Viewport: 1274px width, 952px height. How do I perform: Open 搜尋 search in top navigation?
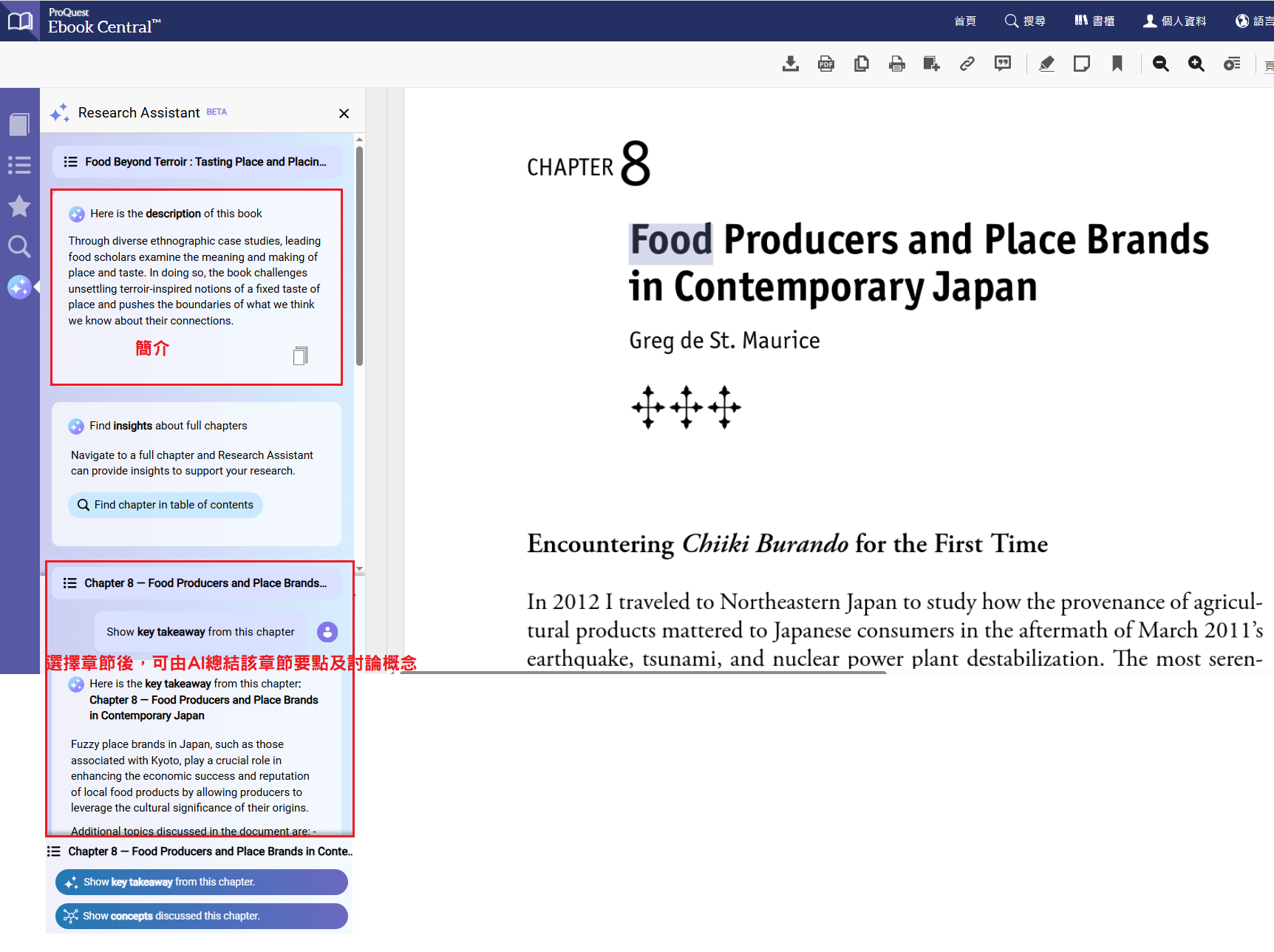[x=1025, y=21]
